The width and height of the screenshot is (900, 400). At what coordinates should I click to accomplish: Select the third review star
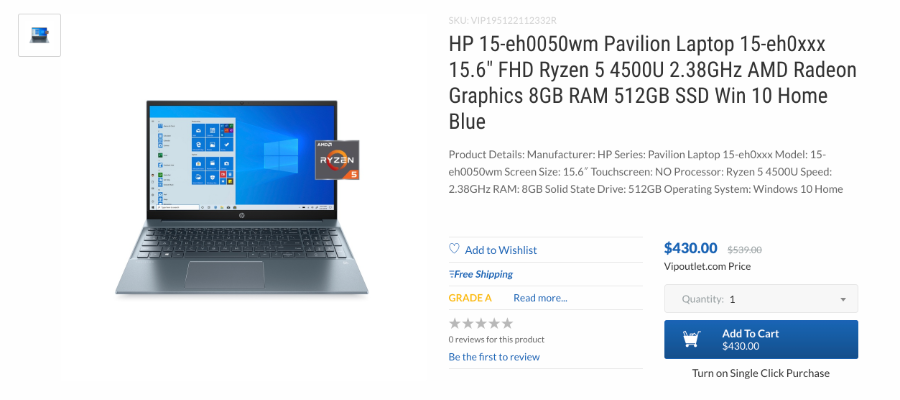481,323
